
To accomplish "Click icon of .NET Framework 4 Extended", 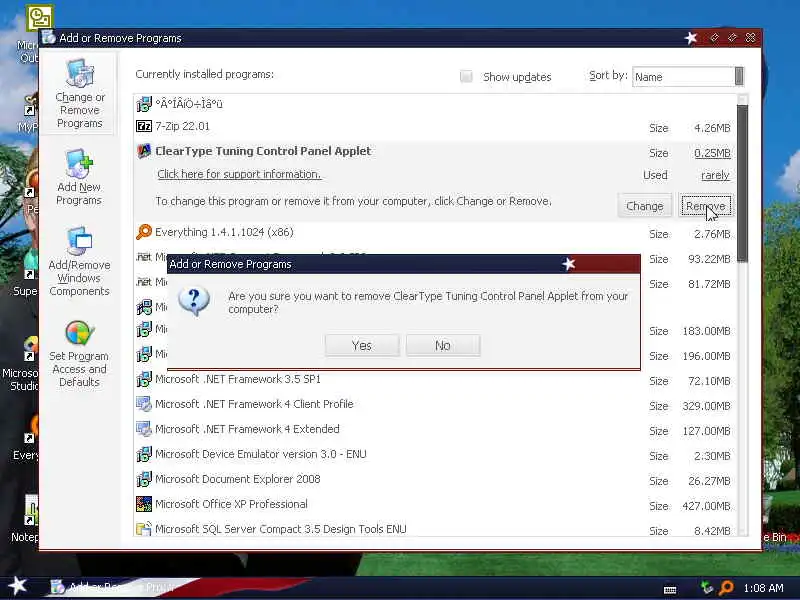I will tap(144, 429).
